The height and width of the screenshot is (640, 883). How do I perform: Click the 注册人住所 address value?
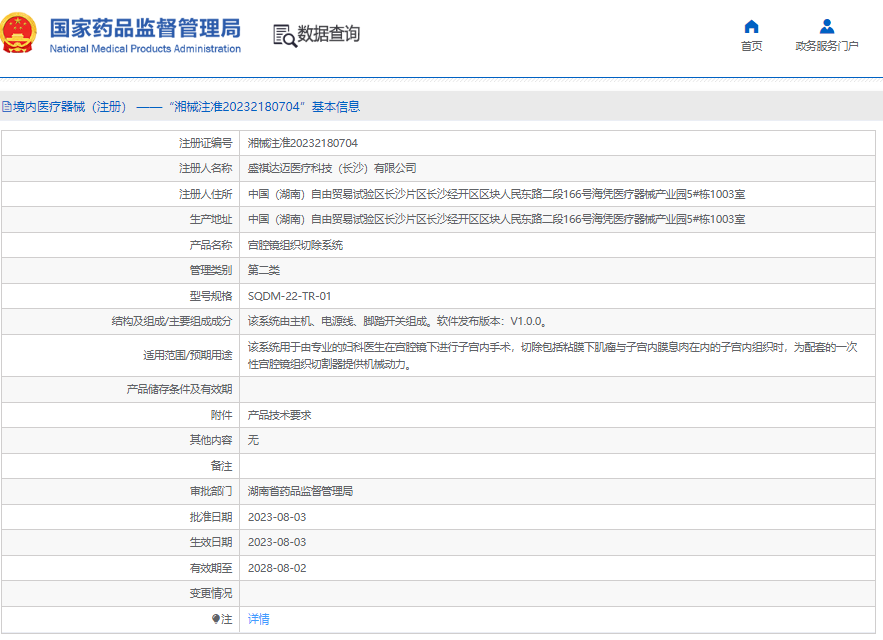(x=496, y=194)
